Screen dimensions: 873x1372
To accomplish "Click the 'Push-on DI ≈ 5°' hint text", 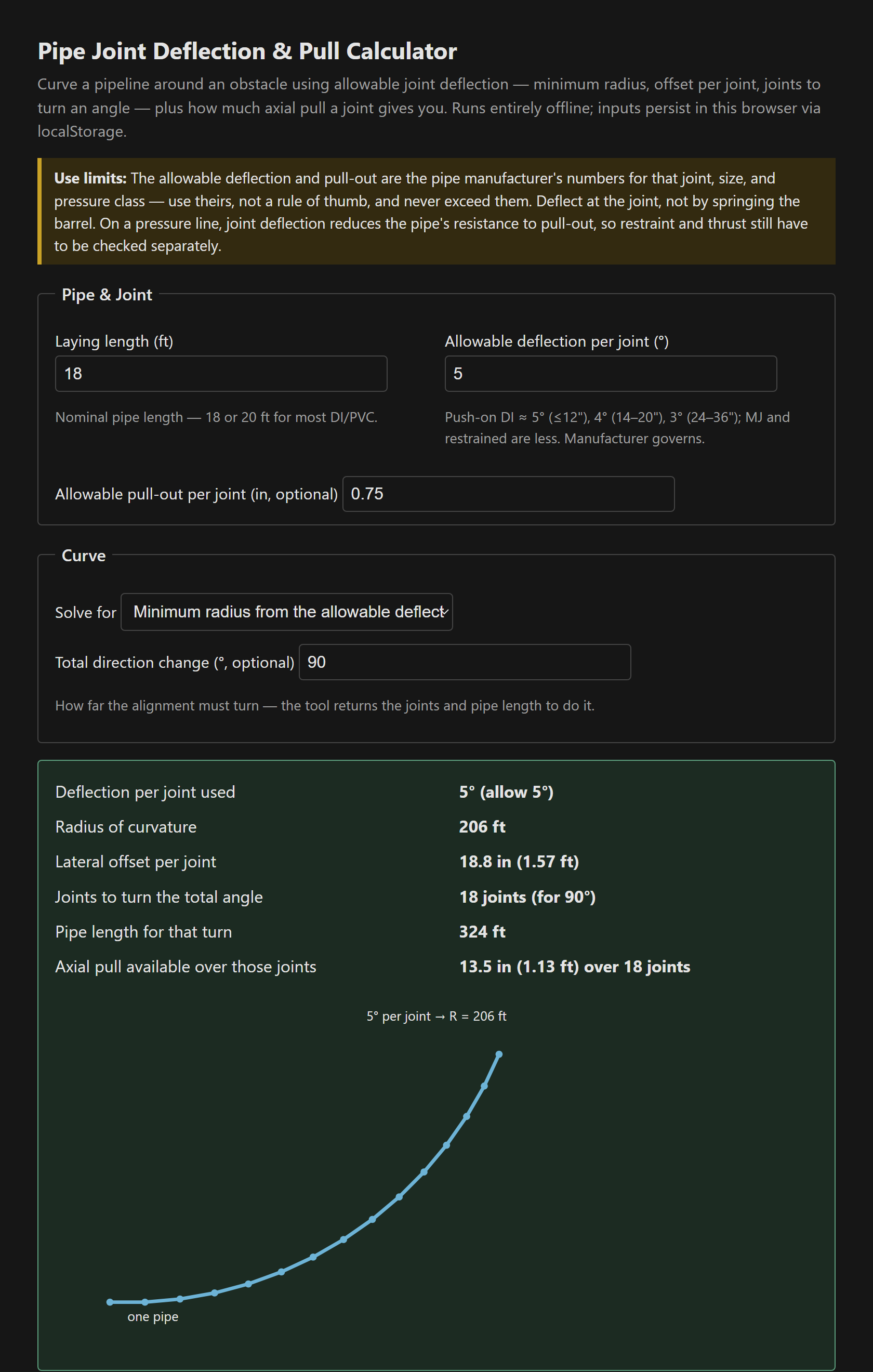I will pos(617,428).
